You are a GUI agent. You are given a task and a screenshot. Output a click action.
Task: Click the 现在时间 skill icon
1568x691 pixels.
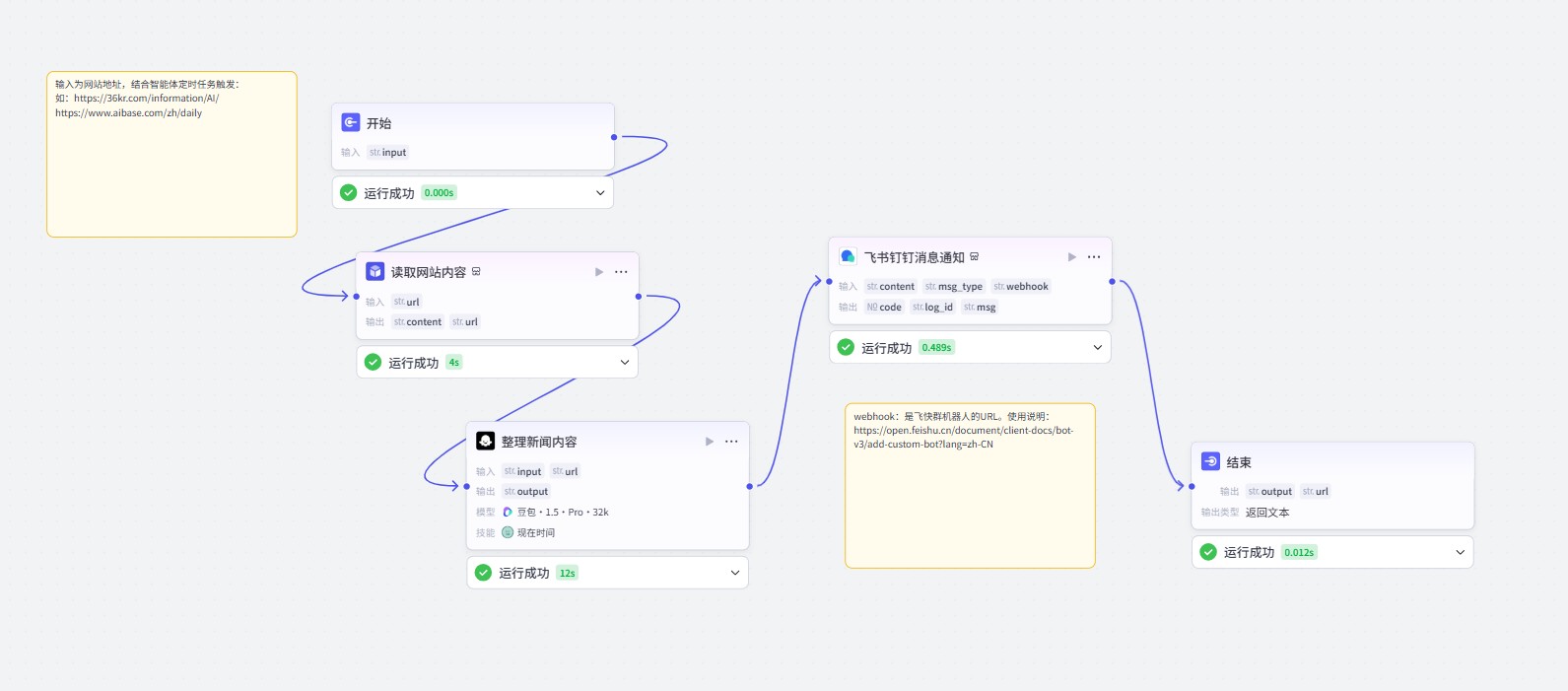click(x=508, y=532)
